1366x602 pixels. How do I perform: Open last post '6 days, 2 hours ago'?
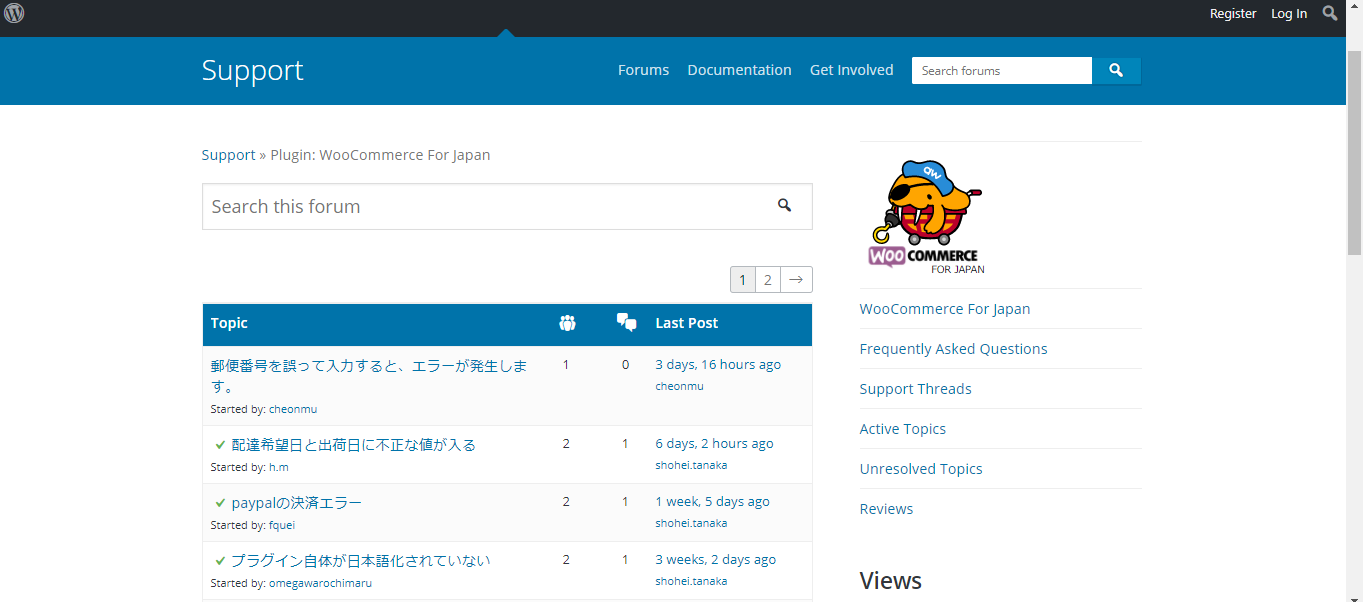[714, 444]
